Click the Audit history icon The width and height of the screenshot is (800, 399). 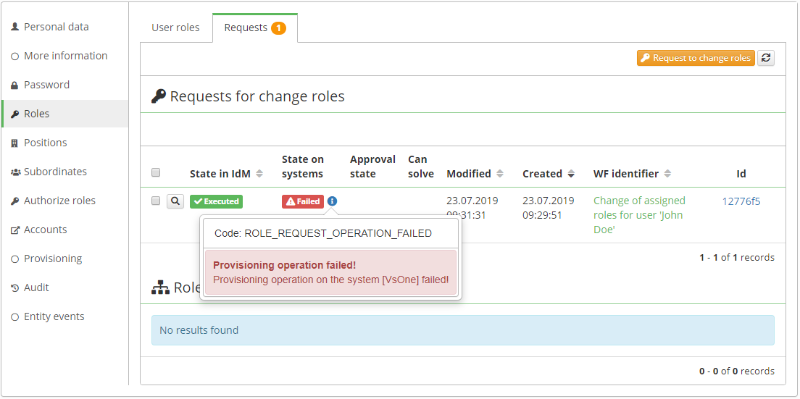15,288
